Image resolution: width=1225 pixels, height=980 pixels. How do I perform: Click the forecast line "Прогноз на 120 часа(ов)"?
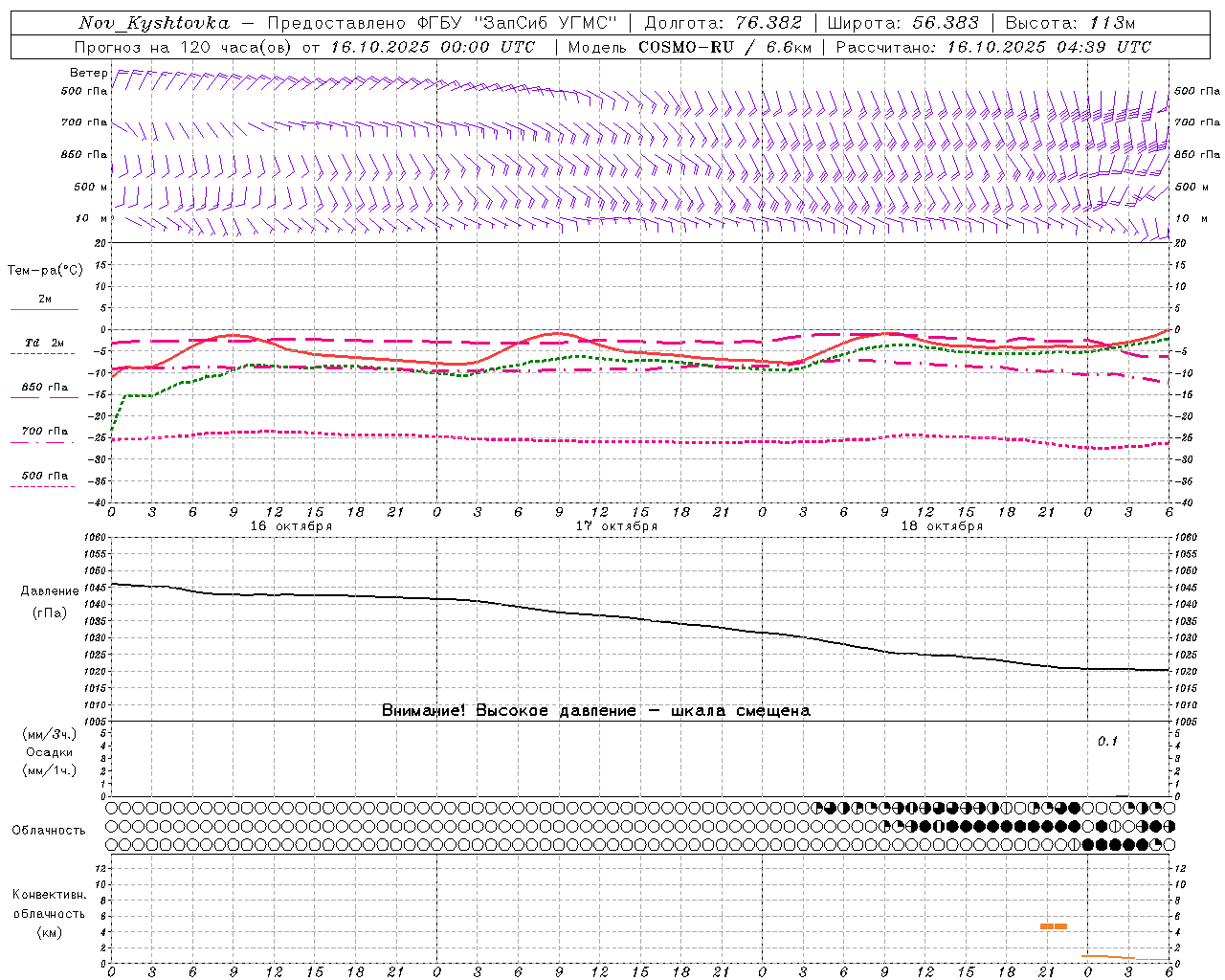(x=184, y=47)
